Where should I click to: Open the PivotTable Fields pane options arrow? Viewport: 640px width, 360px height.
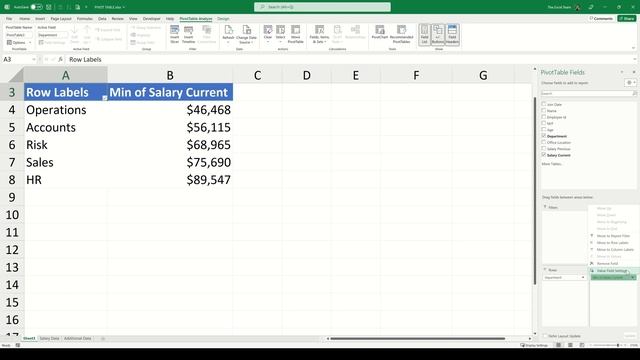click(622, 72)
